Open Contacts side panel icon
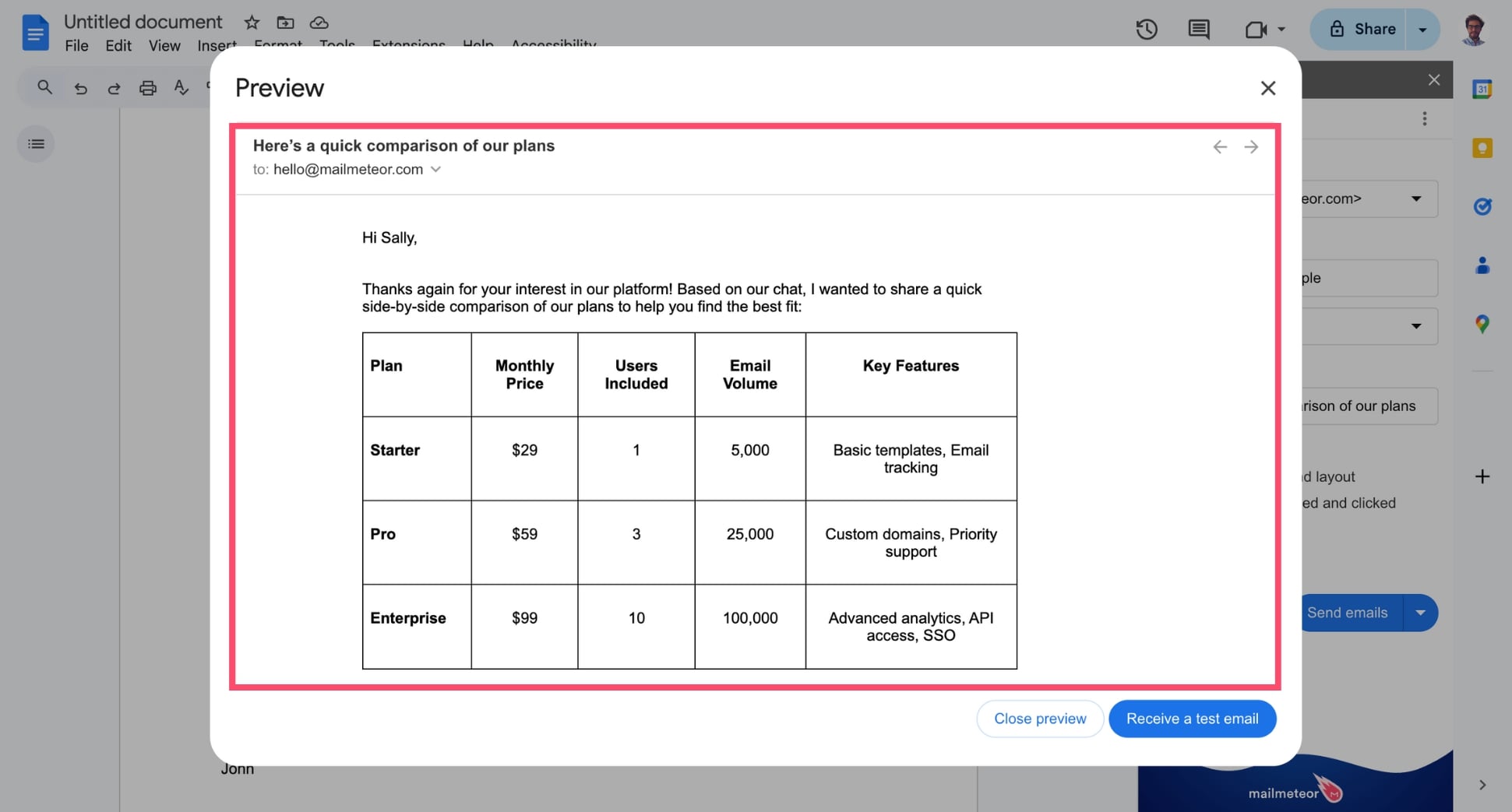Viewport: 1512px width, 812px height. tap(1482, 265)
